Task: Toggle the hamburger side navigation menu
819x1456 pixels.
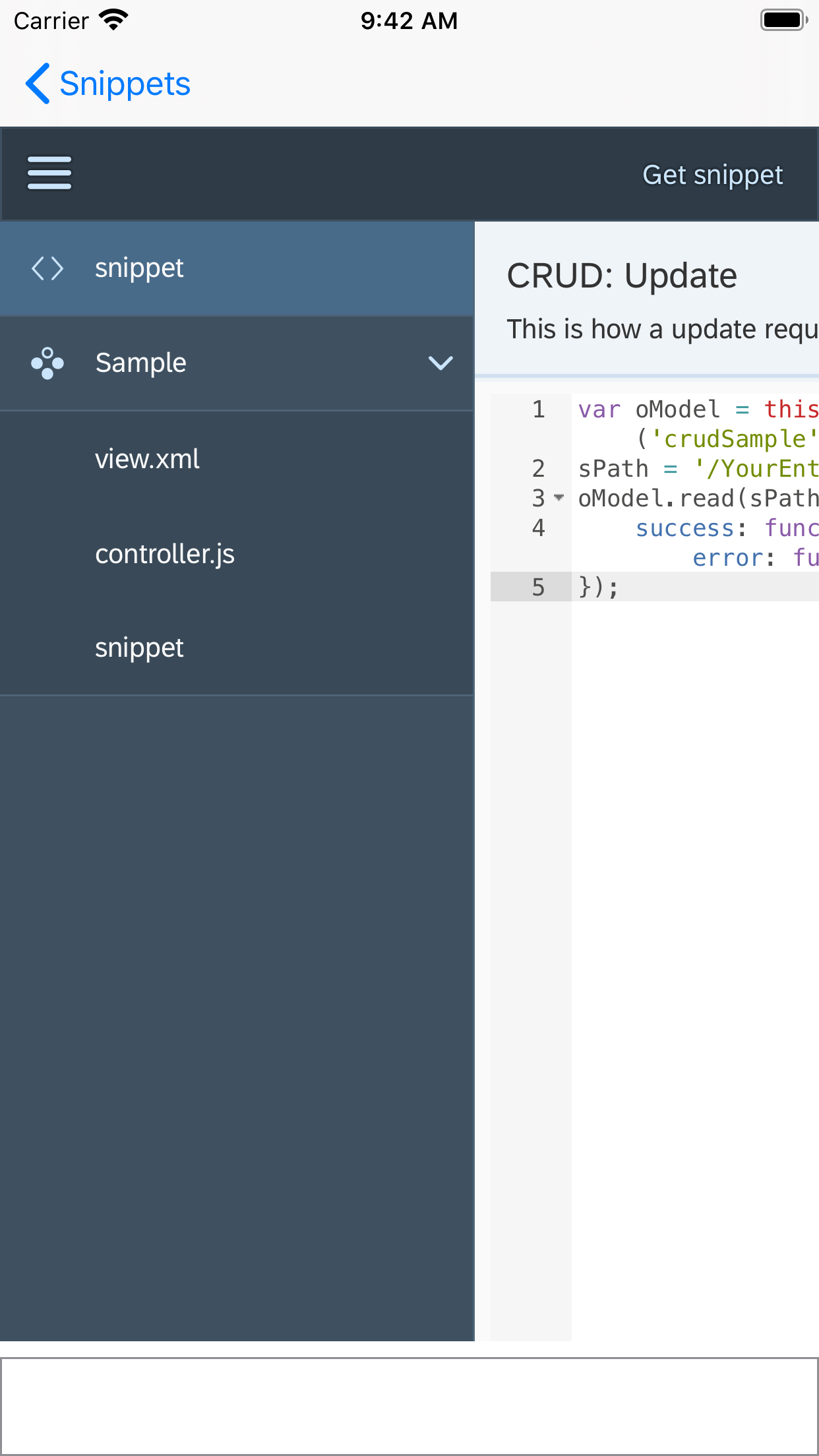Action: point(49,173)
